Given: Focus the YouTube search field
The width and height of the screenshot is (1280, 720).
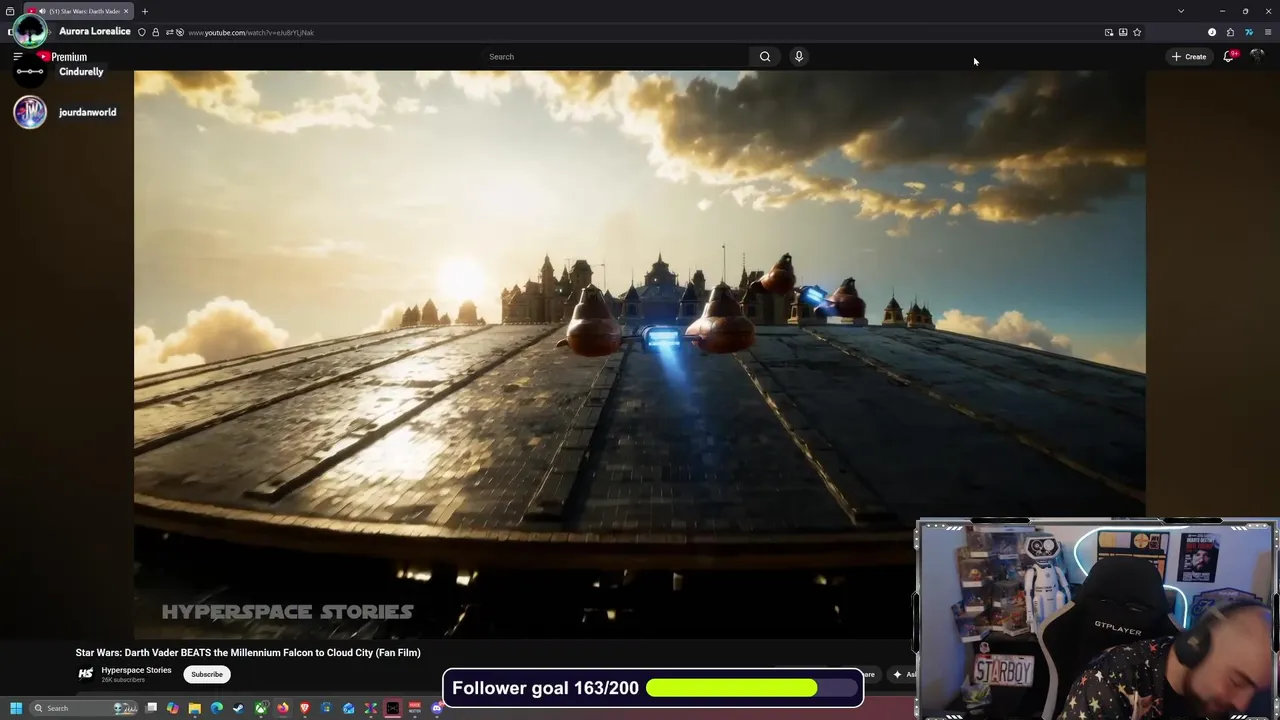Looking at the screenshot, I should coord(615,57).
